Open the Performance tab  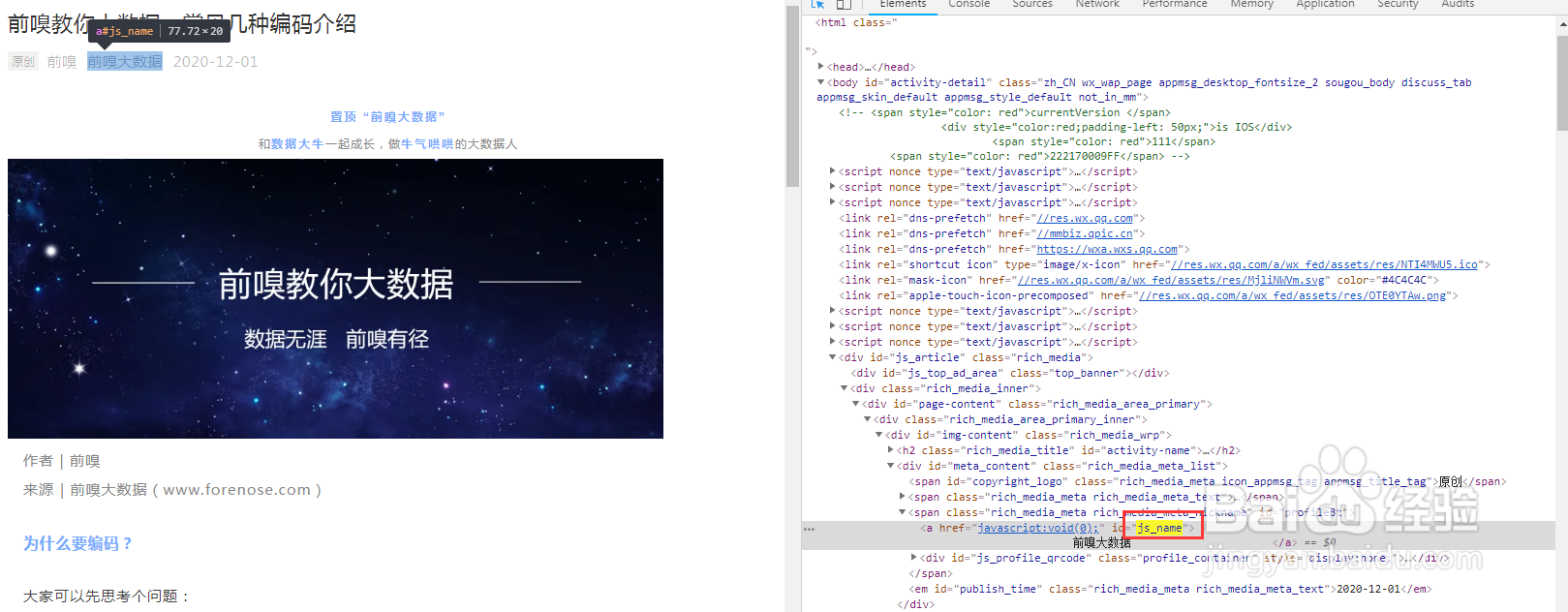pos(1175,5)
